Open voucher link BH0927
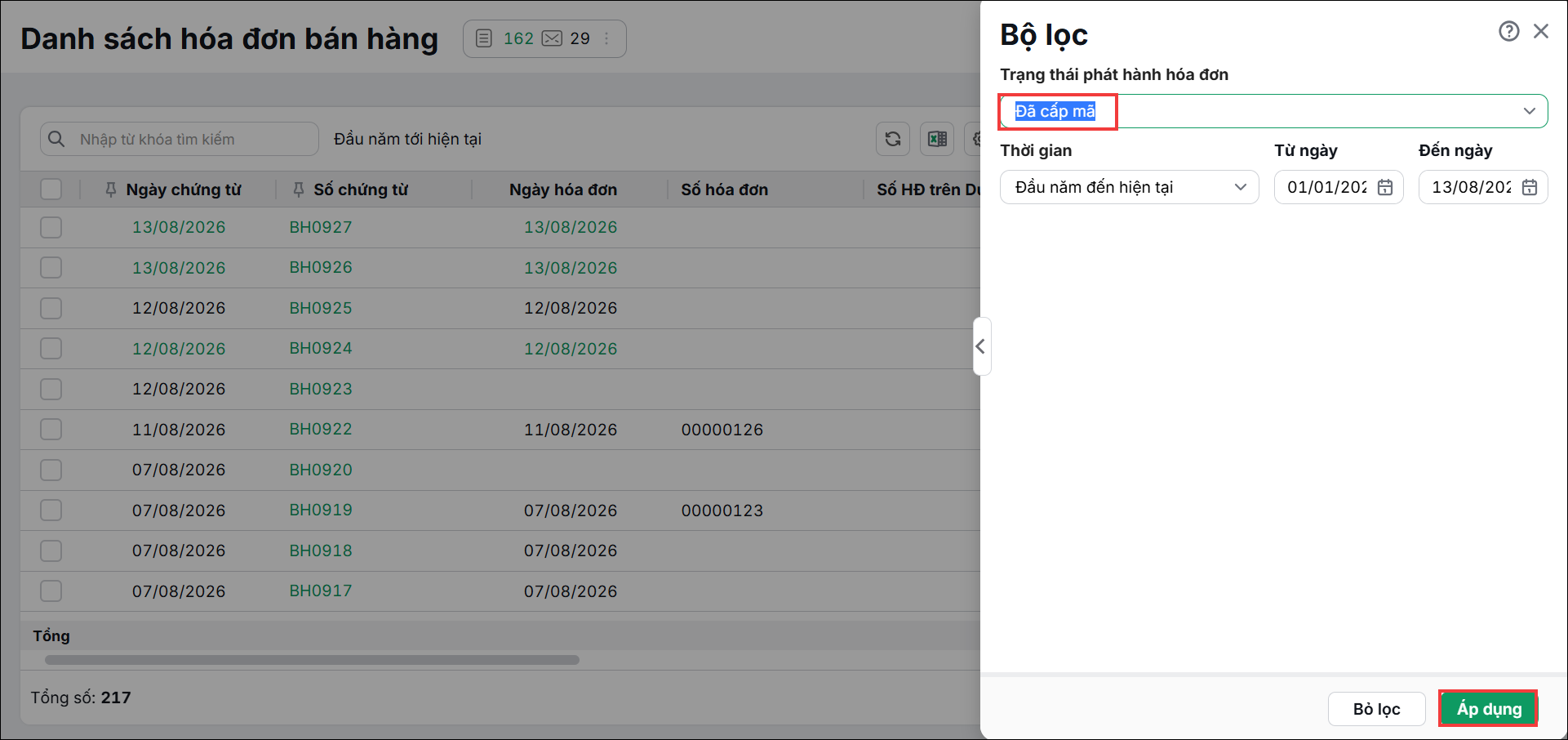 [x=321, y=227]
